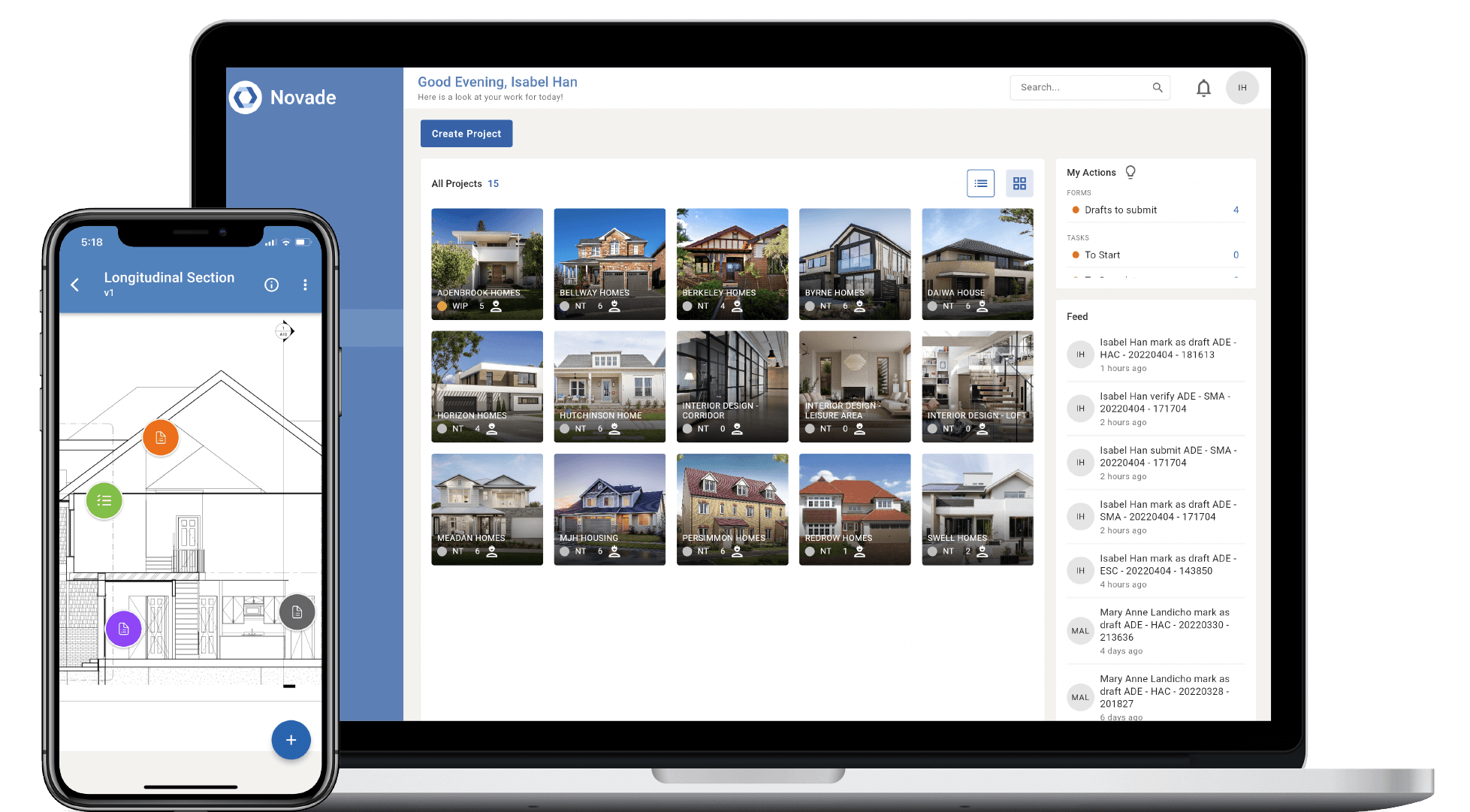Open Swell Homes project card

[x=977, y=509]
